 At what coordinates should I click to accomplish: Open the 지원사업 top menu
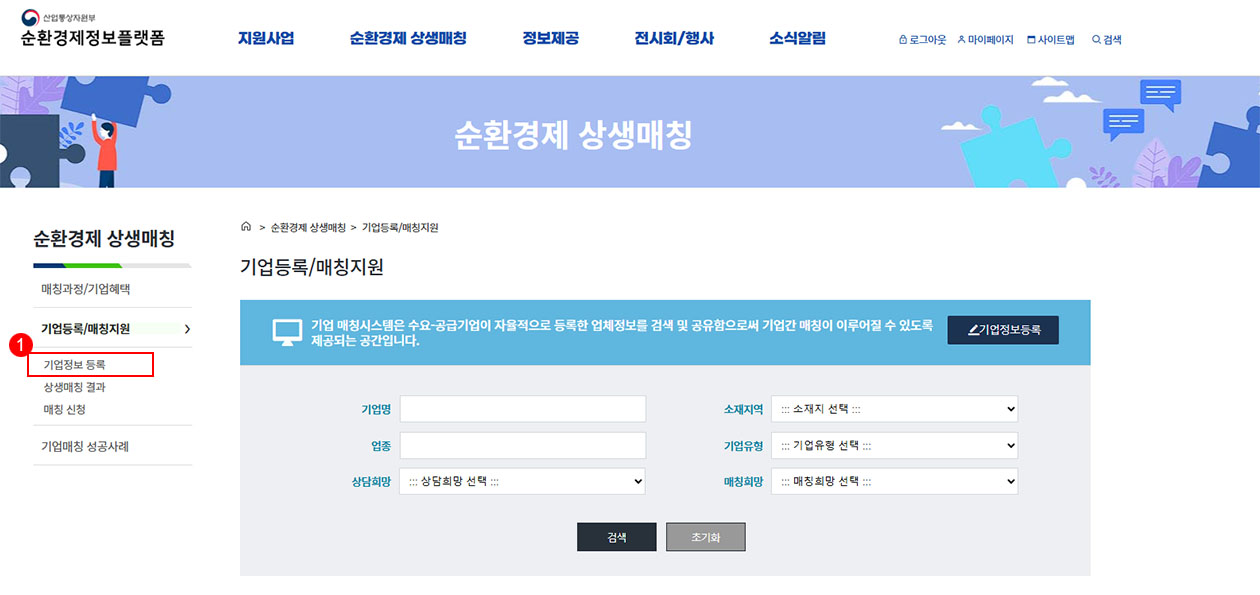(266, 39)
